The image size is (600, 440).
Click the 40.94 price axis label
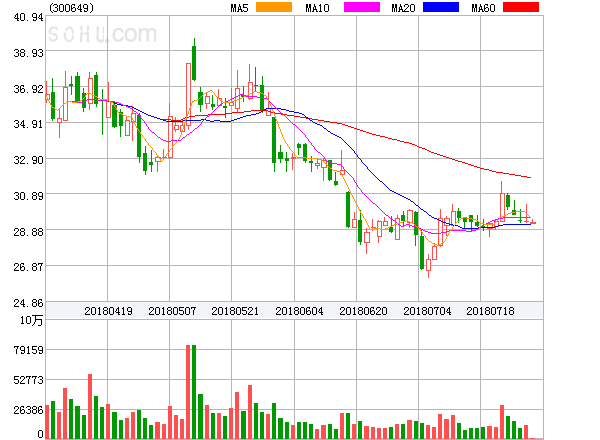tap(28, 17)
